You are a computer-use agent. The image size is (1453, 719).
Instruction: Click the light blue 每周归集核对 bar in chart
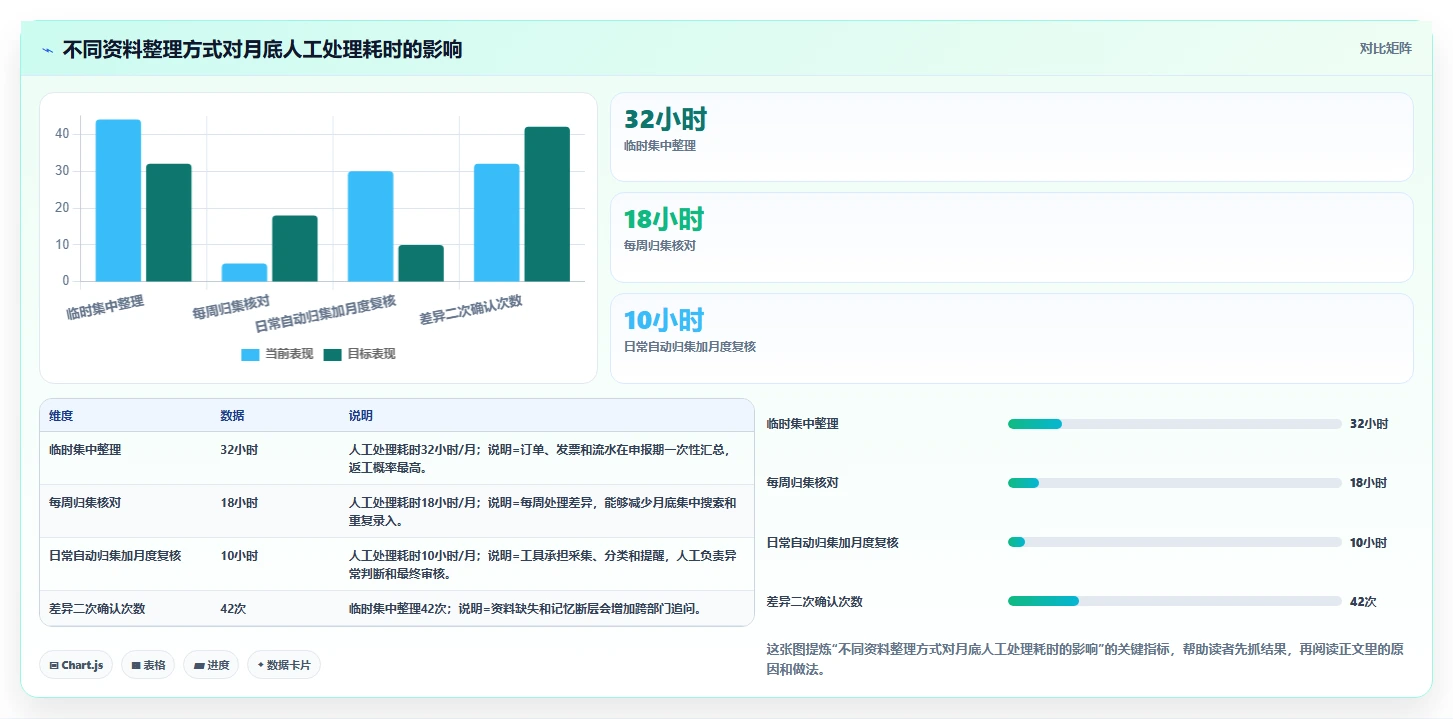click(244, 272)
